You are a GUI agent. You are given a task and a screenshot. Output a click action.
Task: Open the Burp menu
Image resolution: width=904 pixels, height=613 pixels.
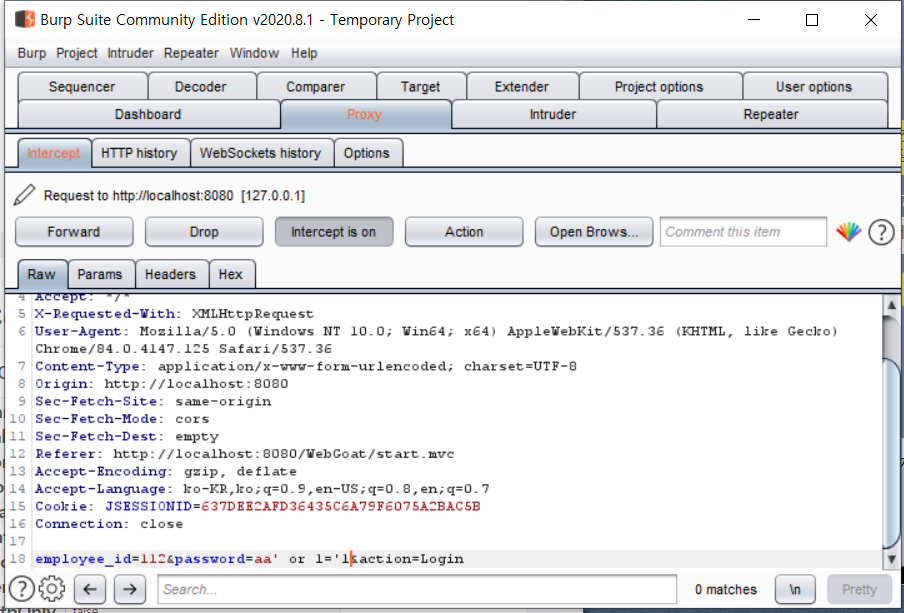(x=32, y=53)
